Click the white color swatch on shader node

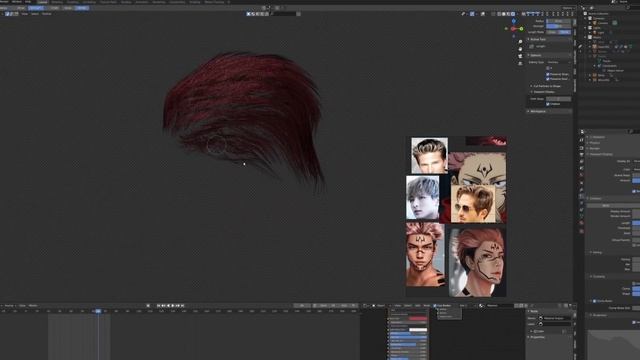tap(418, 330)
